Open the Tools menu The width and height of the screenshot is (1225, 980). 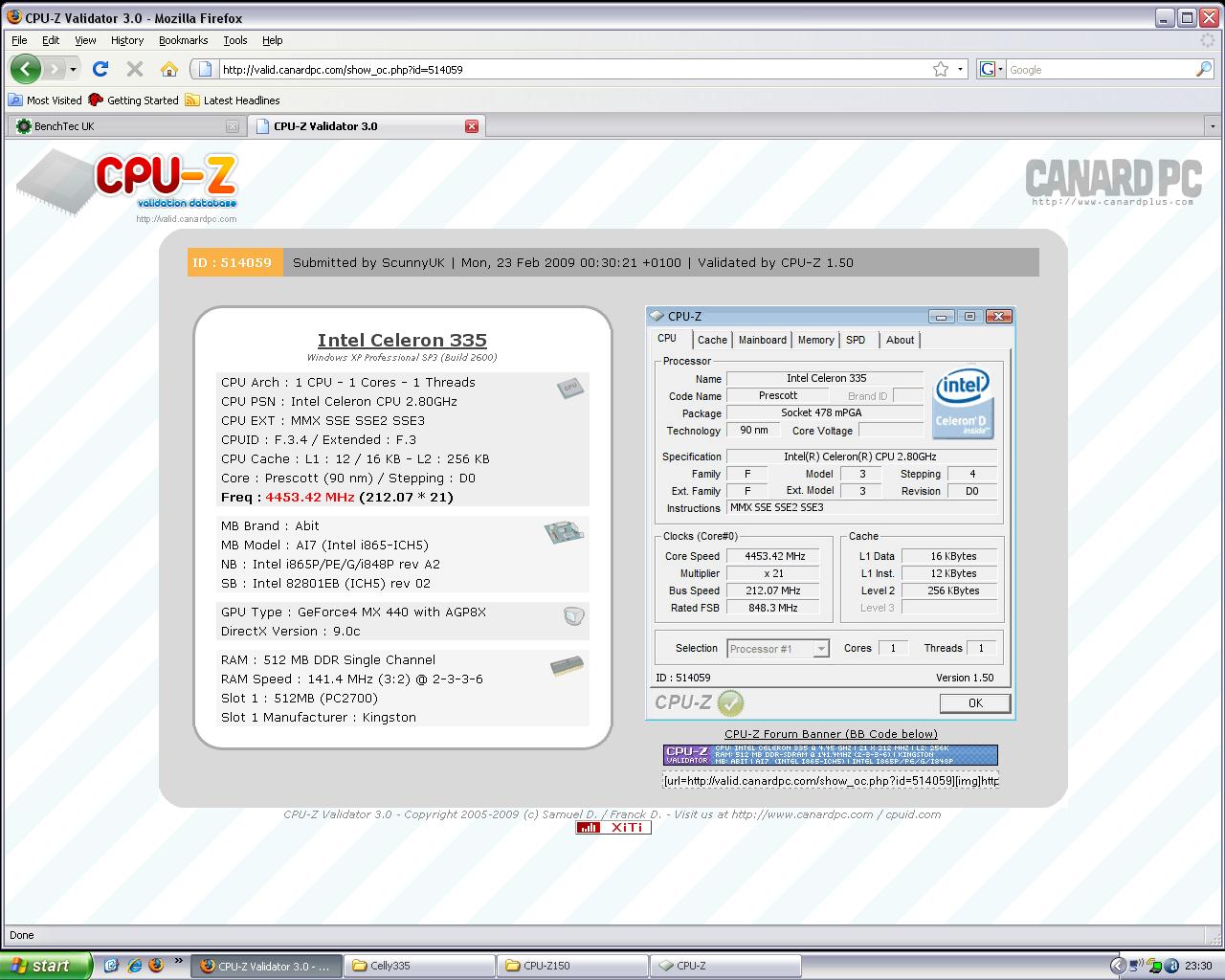[x=234, y=40]
